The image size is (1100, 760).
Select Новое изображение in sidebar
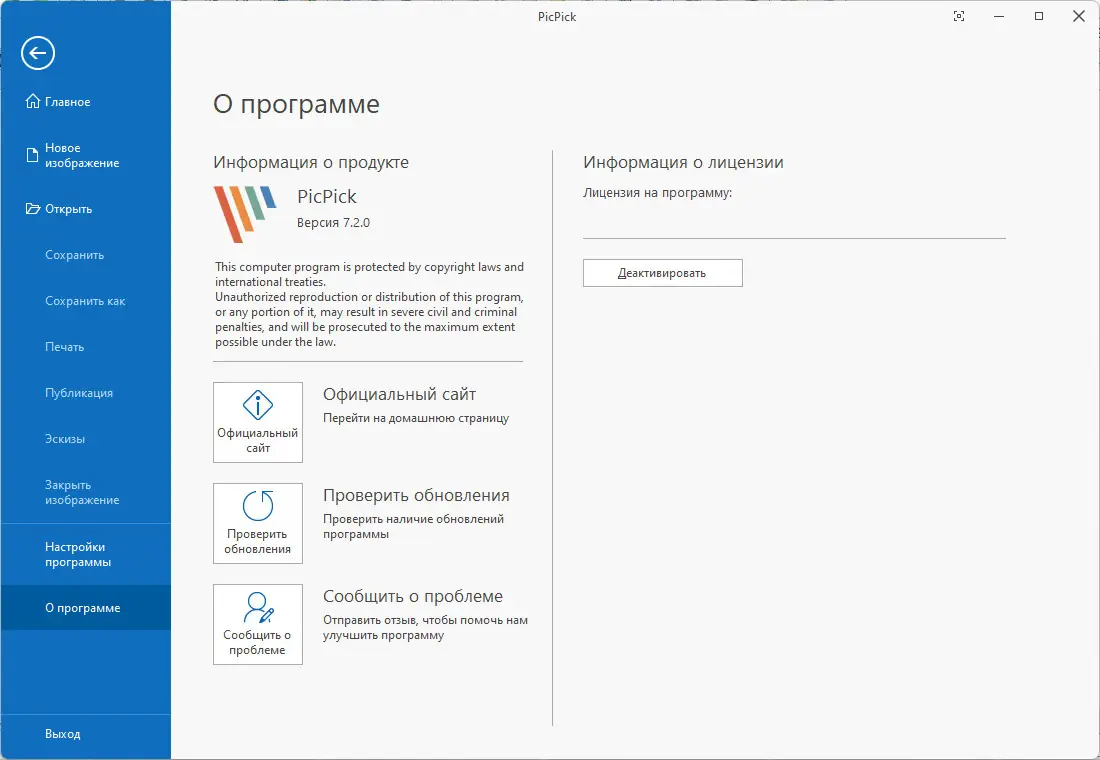coord(86,155)
